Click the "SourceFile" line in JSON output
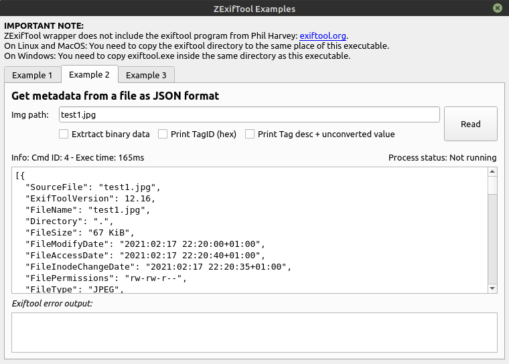 coord(93,187)
